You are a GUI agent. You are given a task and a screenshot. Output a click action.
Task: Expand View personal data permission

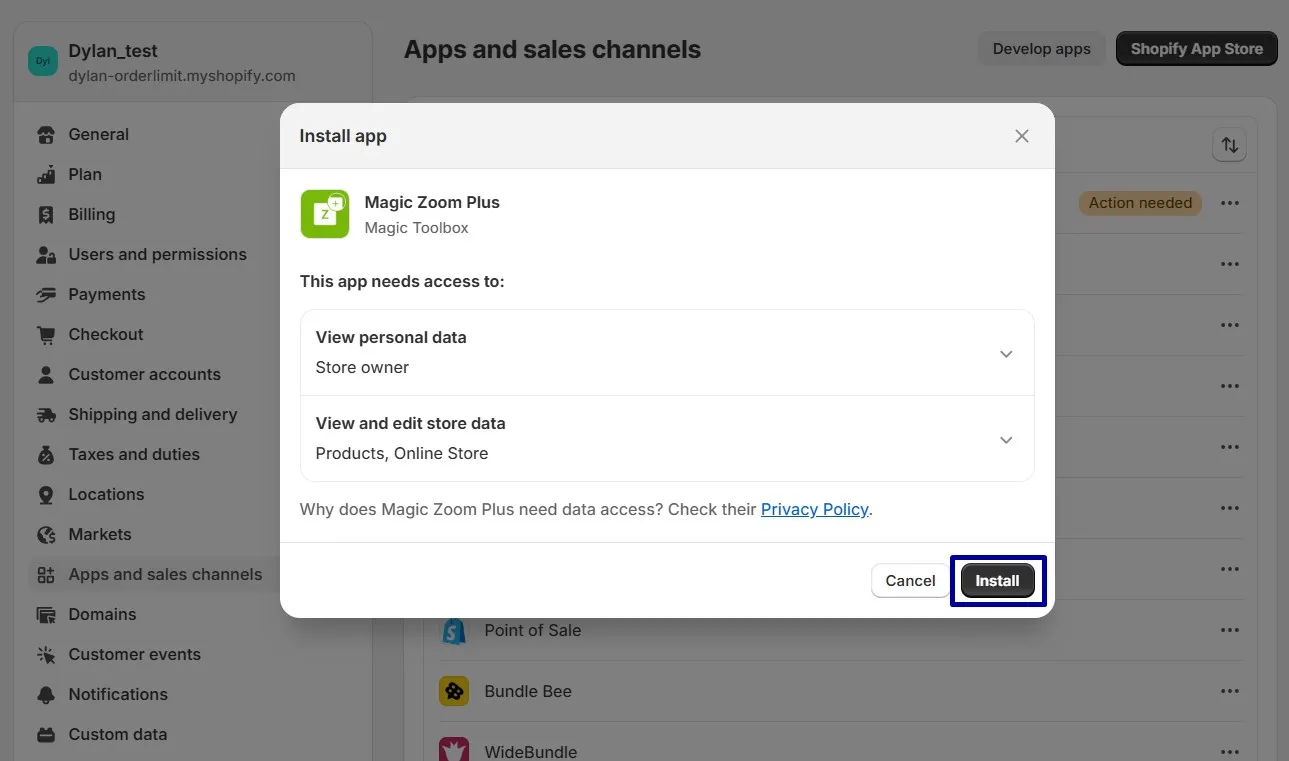click(667, 353)
